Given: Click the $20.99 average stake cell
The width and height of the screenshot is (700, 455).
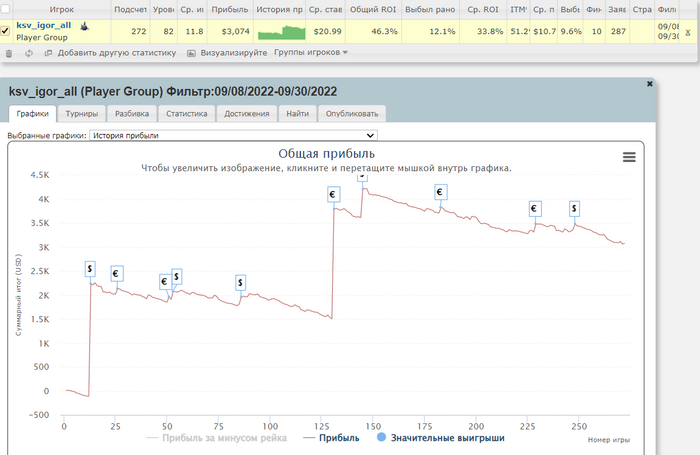Looking at the screenshot, I should (x=327, y=31).
